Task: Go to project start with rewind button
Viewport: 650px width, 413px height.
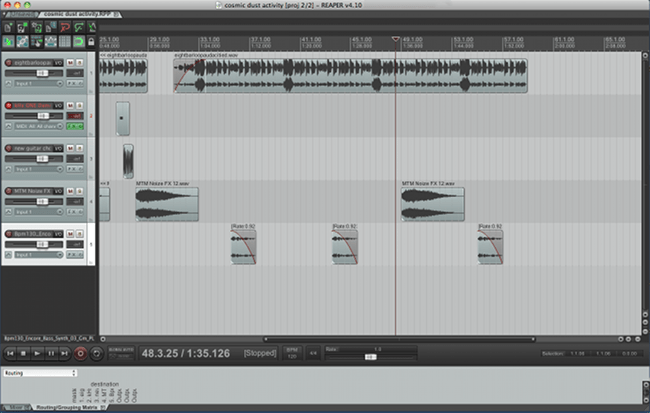Action: coord(10,353)
